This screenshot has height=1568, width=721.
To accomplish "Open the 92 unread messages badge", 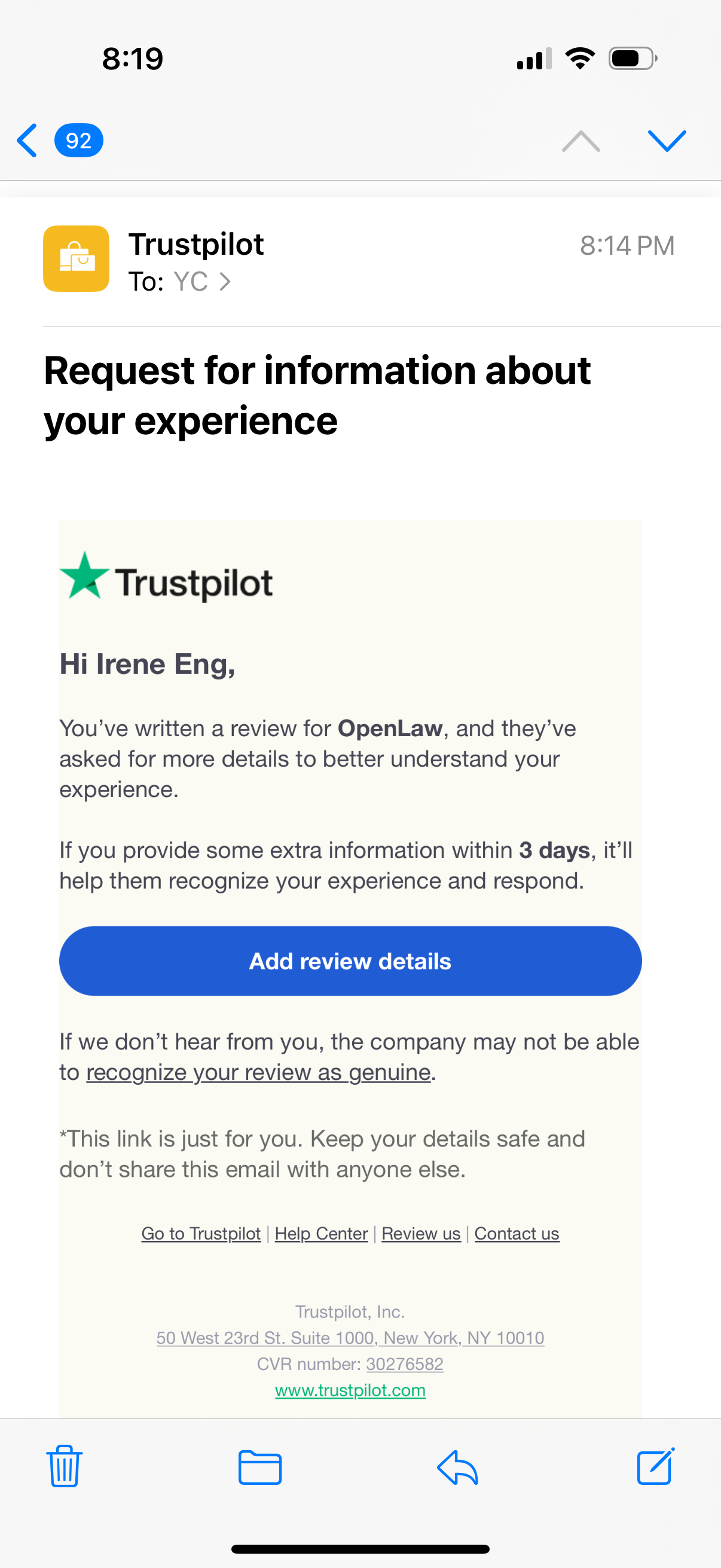I will pyautogui.click(x=78, y=141).
